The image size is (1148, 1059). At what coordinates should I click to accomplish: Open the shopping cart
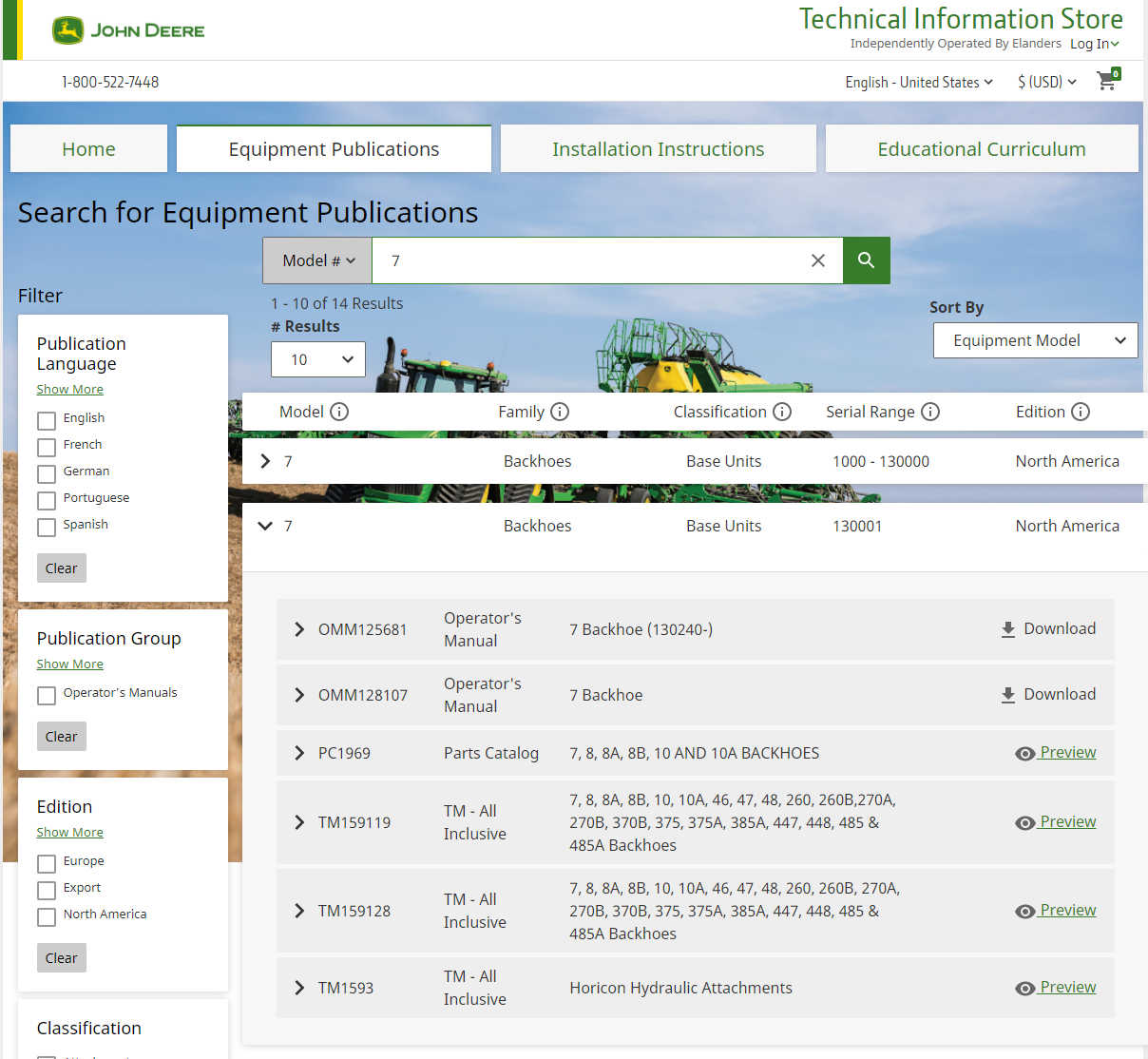1108,80
